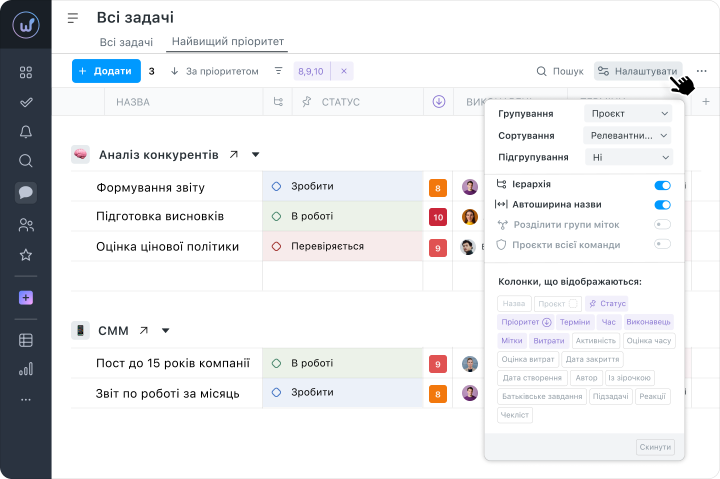Open the Групування dropdown set to Проект
Screen dimensions: 720x479
[x=628, y=114]
